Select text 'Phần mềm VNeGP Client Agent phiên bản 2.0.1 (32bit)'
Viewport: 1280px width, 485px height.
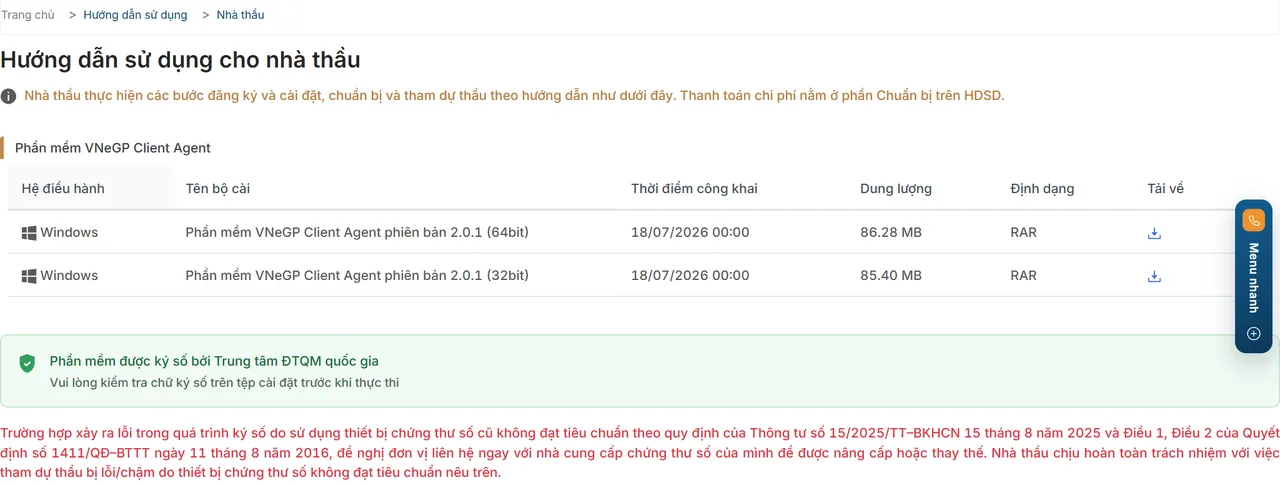point(357,276)
